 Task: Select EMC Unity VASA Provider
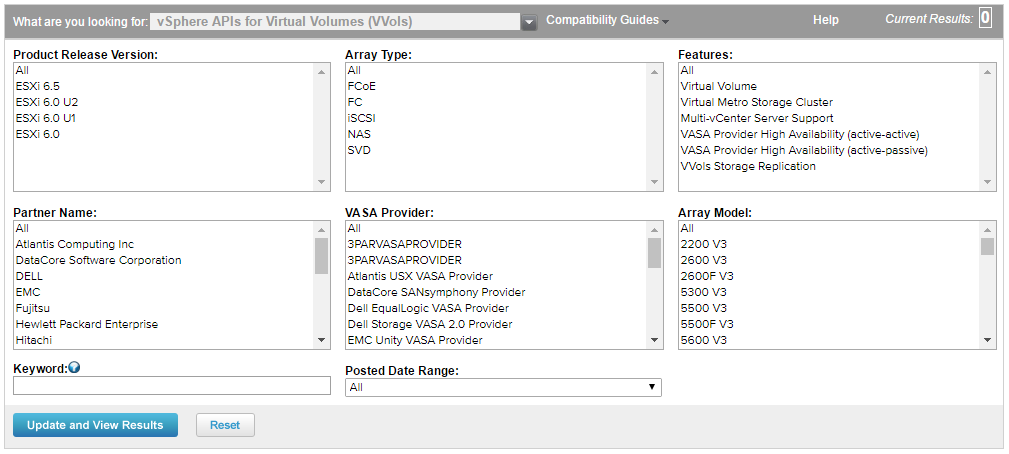(x=496, y=340)
